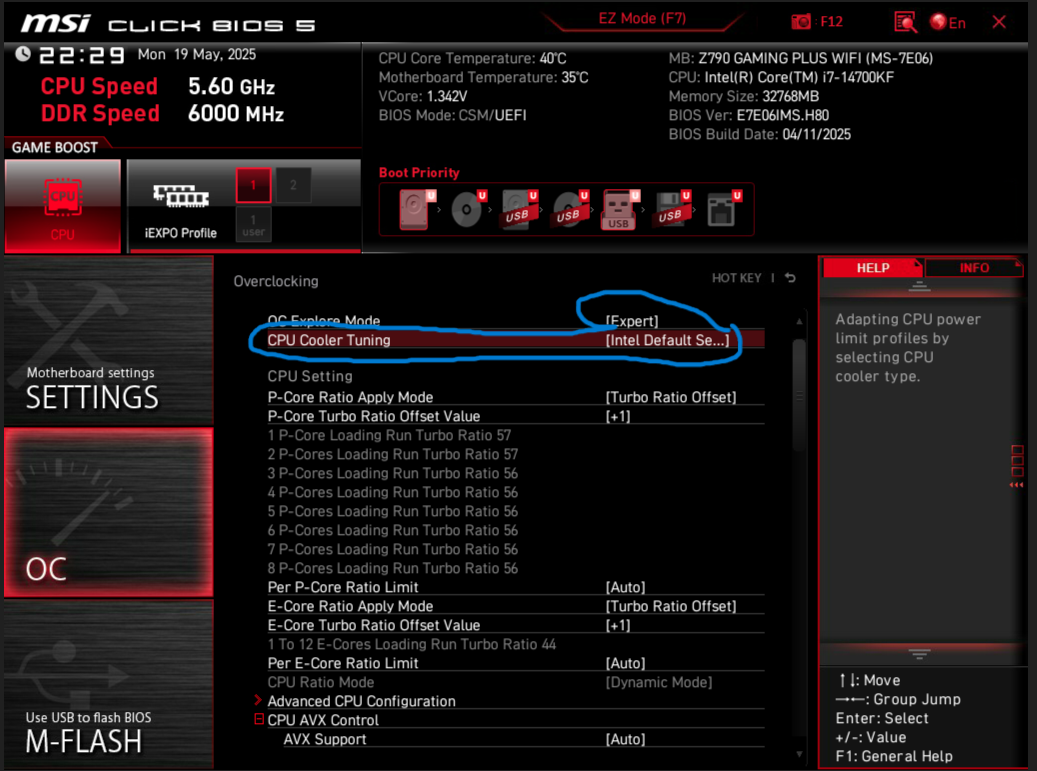The width and height of the screenshot is (1037, 771).
Task: Select the USB CD/DVD boot icon
Action: [x=570, y=209]
